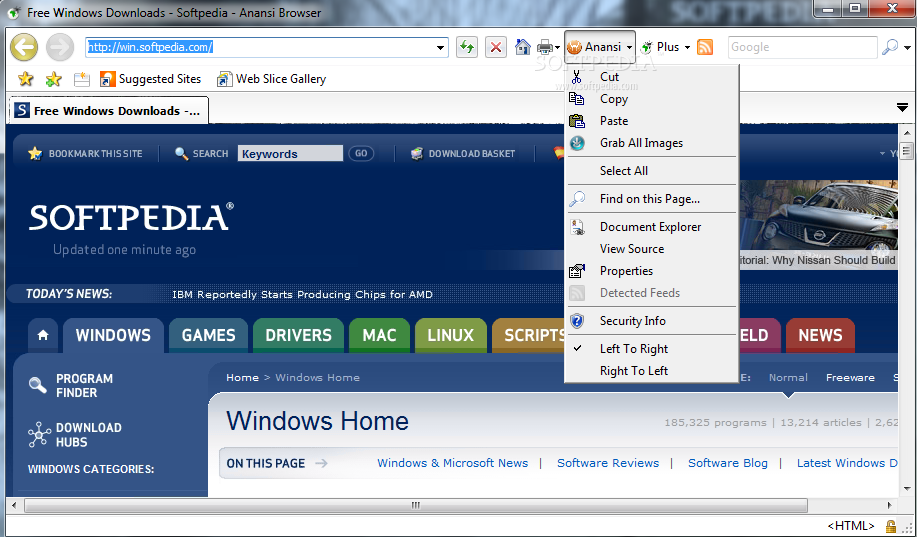
Task: Click Add to Favorites star icon
Action: click(53, 78)
